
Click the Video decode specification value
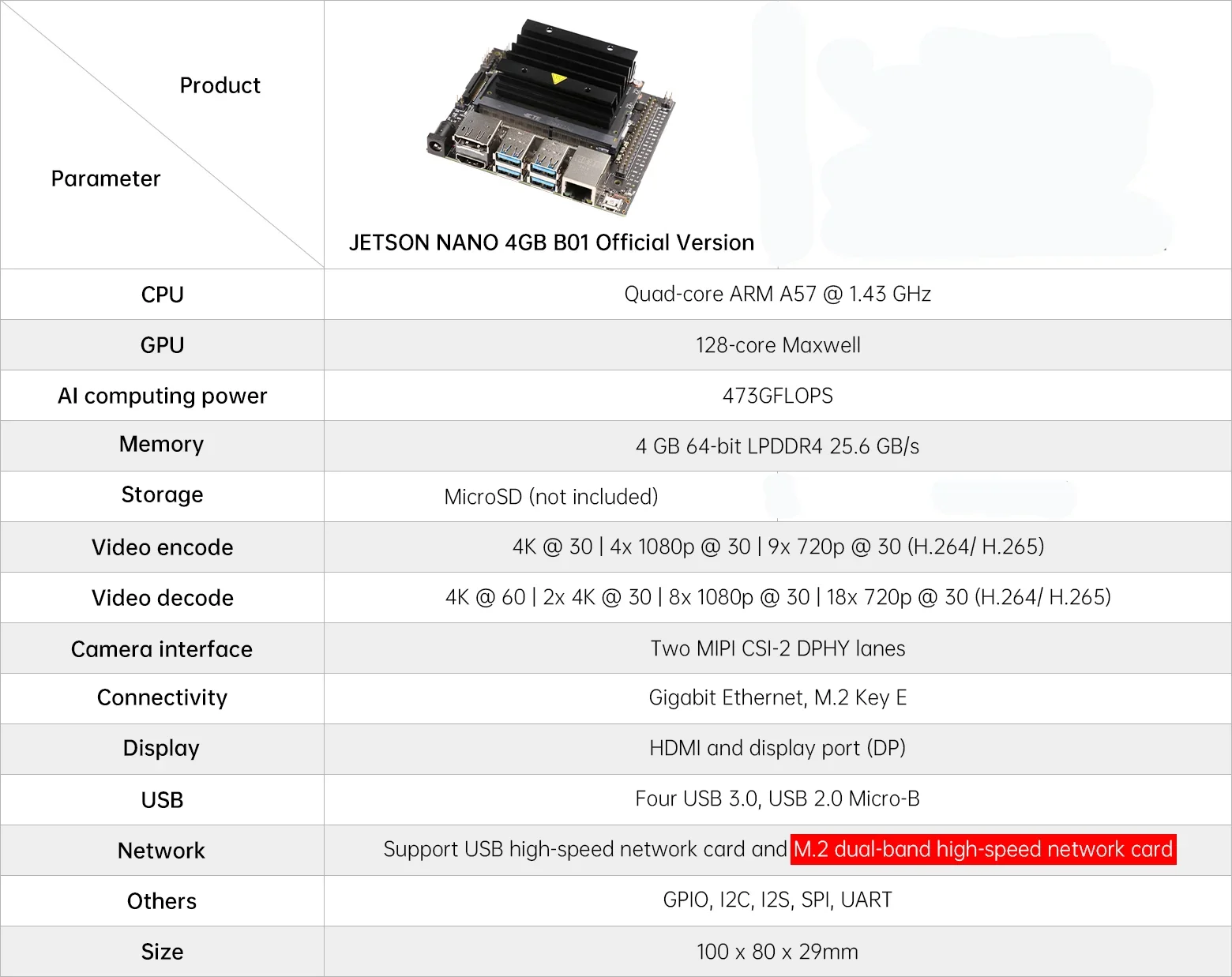click(x=777, y=597)
